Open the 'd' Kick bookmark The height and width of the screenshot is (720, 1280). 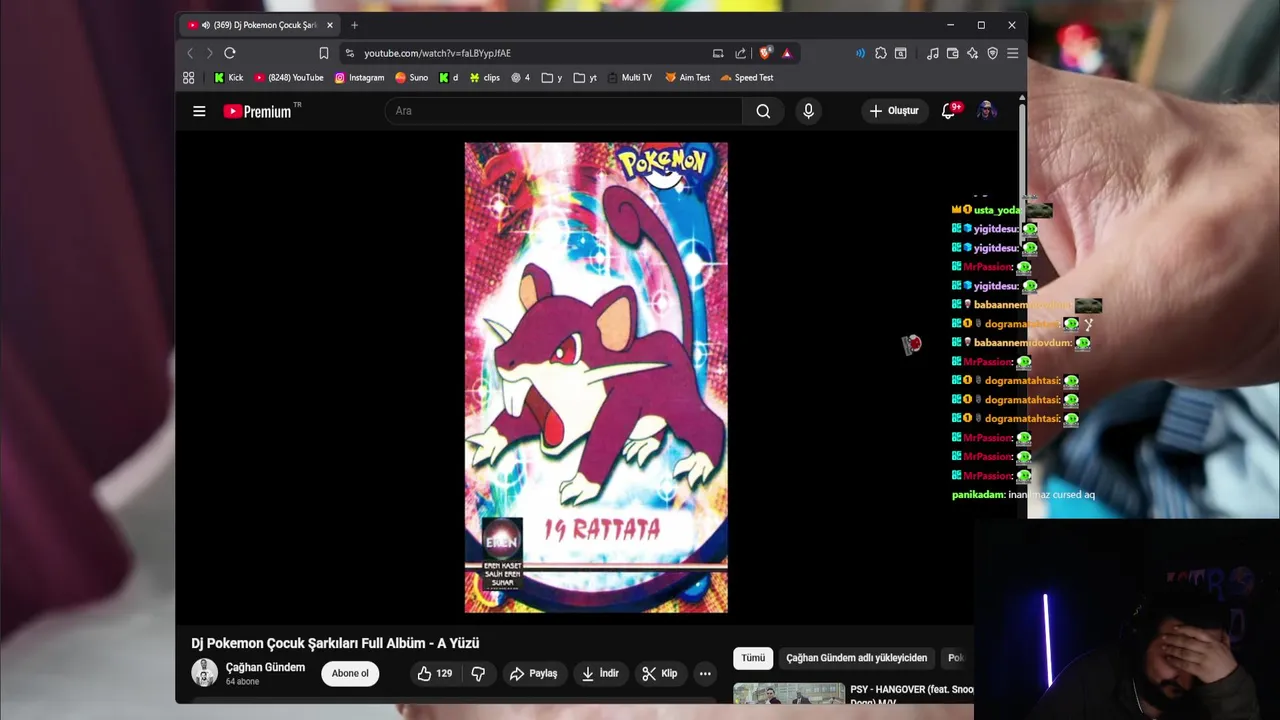click(x=449, y=77)
